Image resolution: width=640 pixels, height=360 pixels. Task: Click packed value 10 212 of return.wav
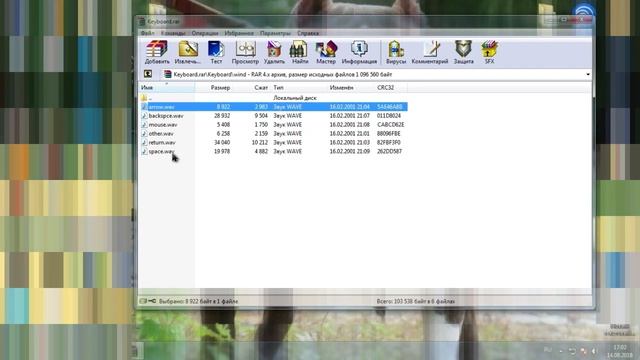[x=260, y=142]
